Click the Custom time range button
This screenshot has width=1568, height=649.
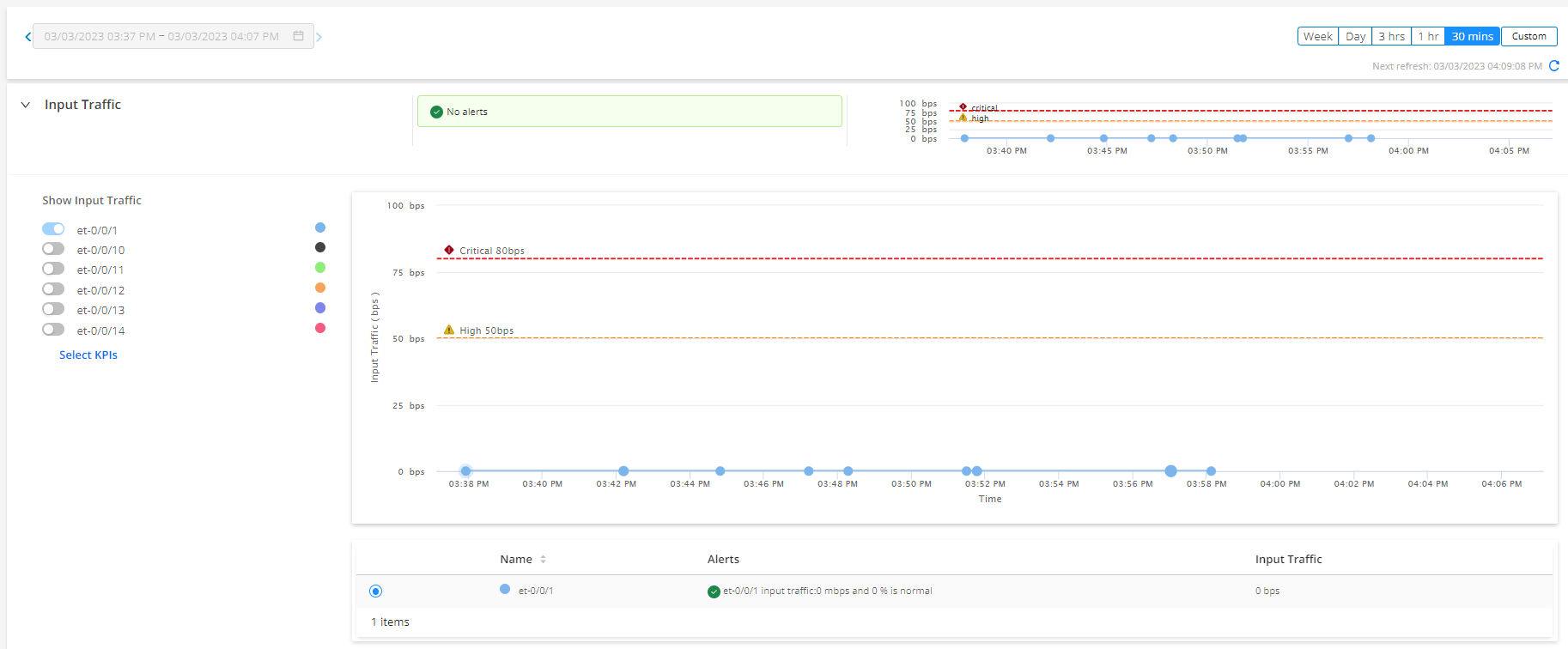(1528, 36)
